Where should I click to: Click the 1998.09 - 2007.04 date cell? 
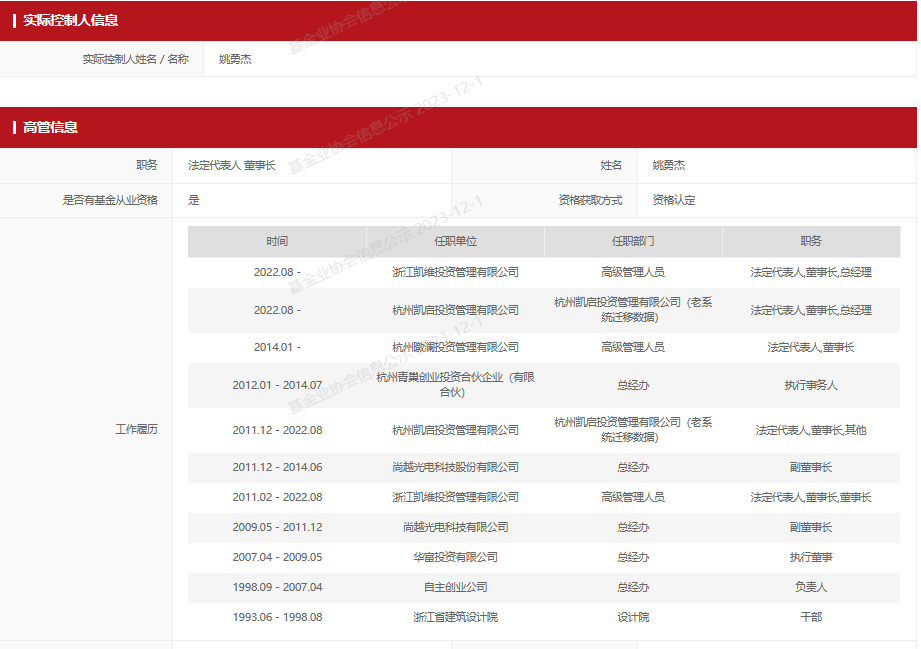point(277,587)
